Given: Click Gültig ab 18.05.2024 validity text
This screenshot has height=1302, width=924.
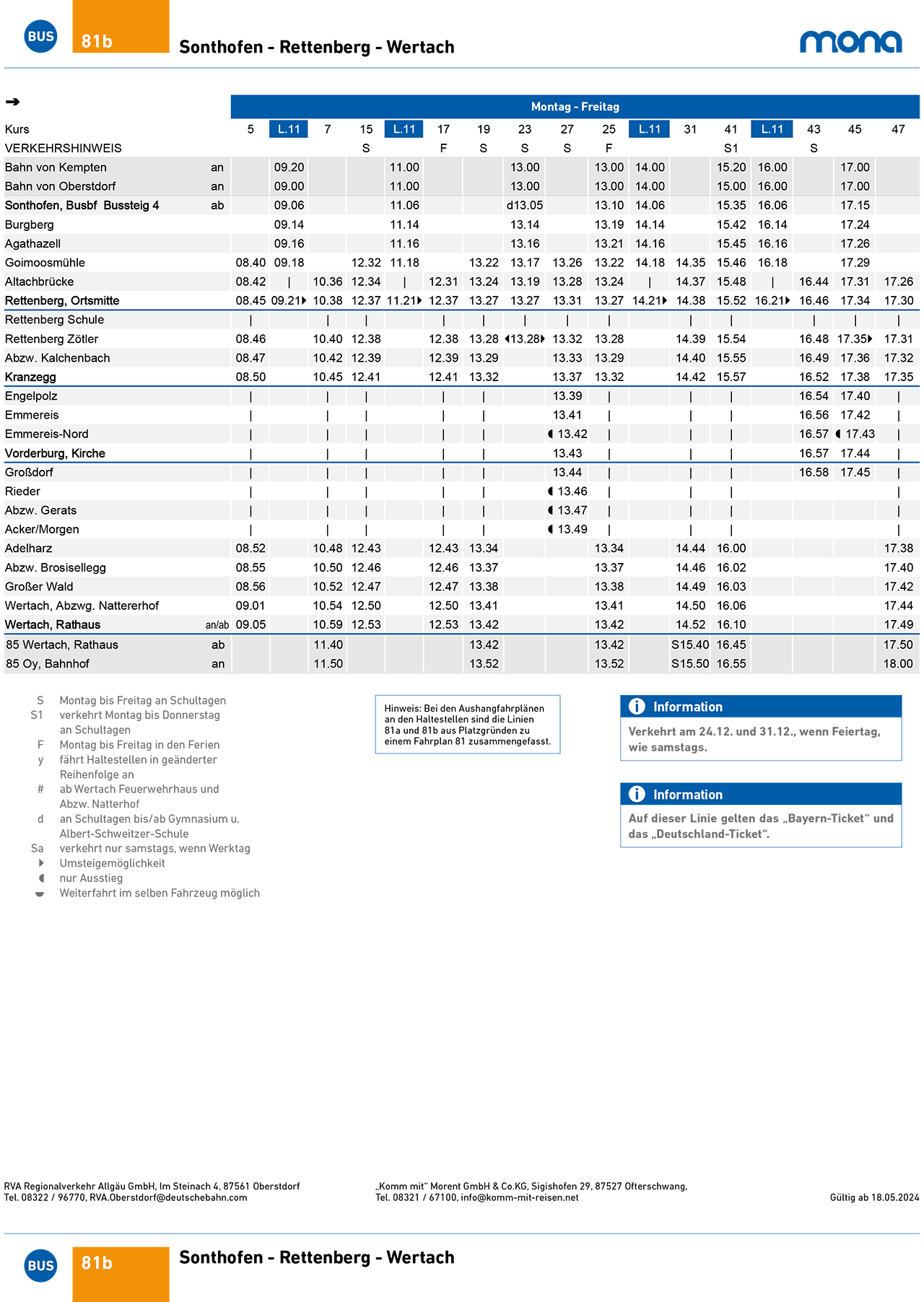Looking at the screenshot, I should pyautogui.click(x=875, y=1197).
